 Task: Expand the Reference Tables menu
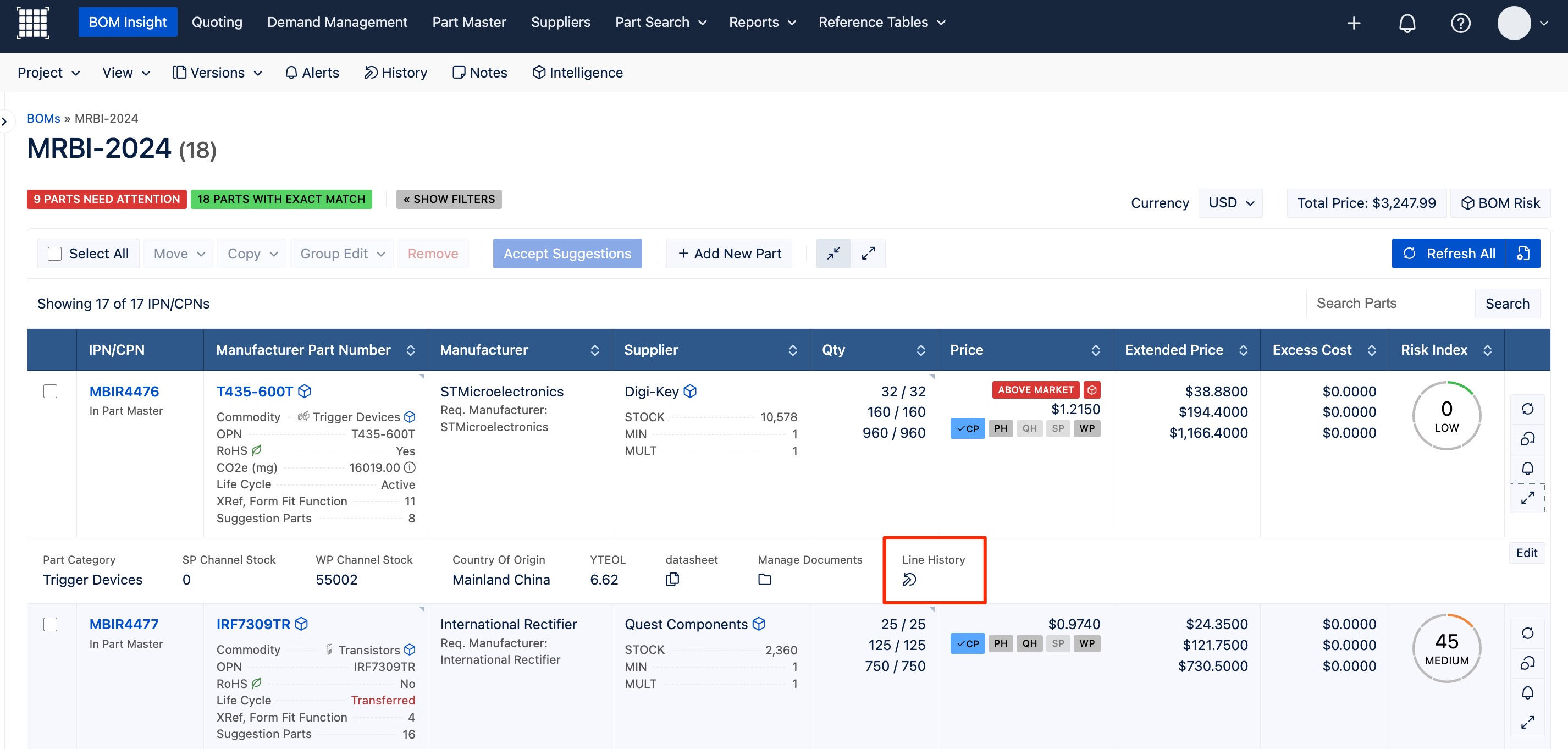point(881,23)
